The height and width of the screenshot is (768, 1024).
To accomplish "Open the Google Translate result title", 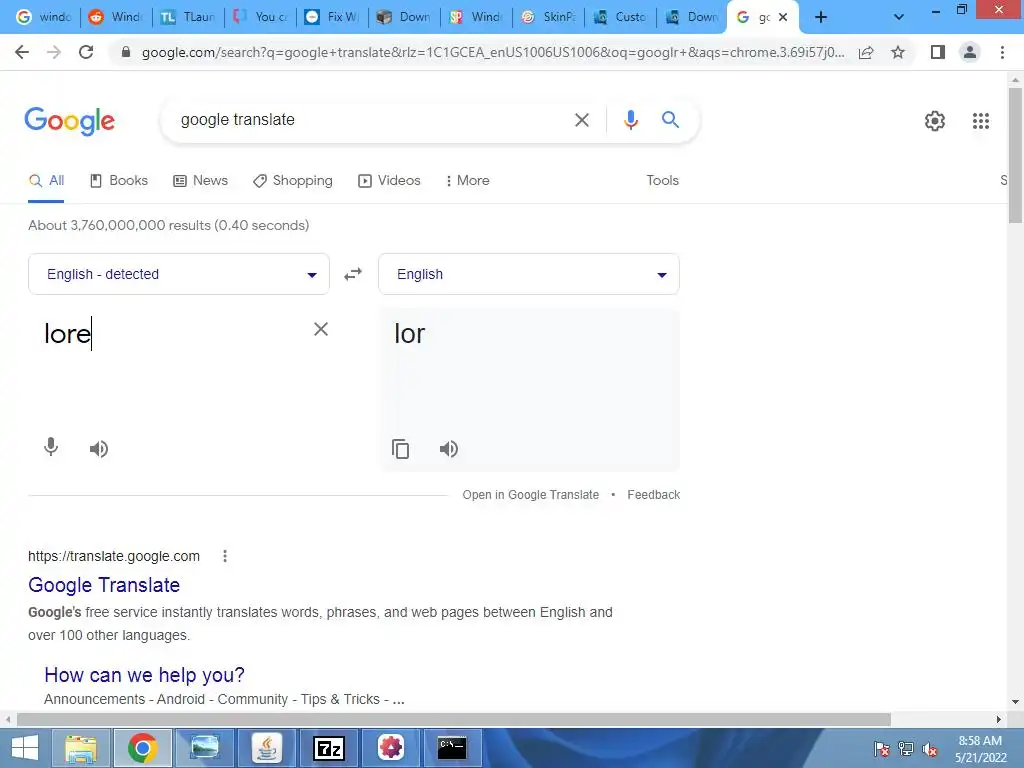I will 104,585.
